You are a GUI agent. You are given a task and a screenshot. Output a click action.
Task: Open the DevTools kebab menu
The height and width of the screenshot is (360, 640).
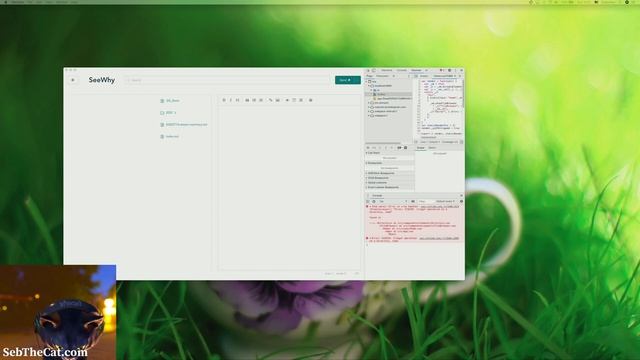tap(456, 71)
